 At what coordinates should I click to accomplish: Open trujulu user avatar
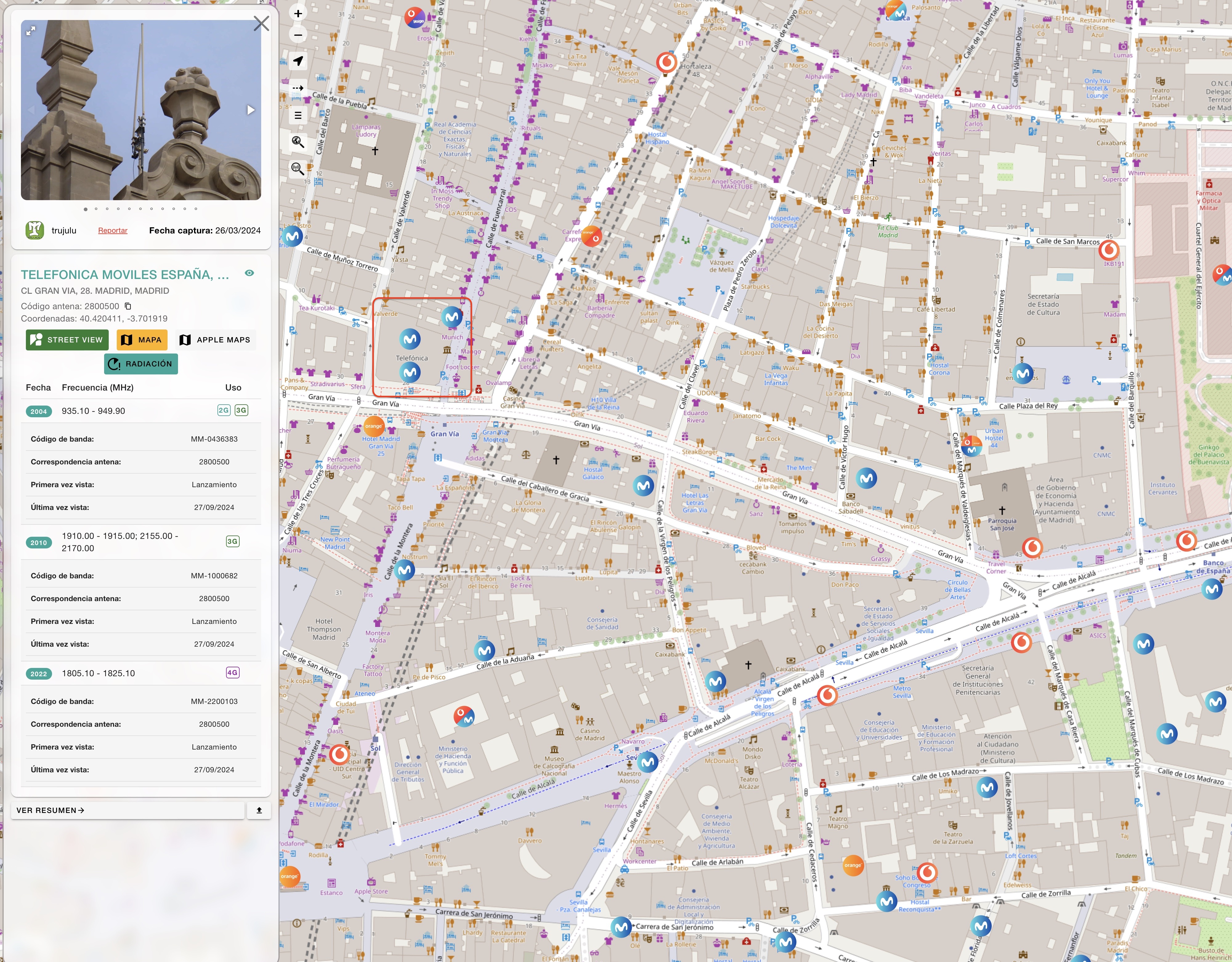tap(35, 230)
